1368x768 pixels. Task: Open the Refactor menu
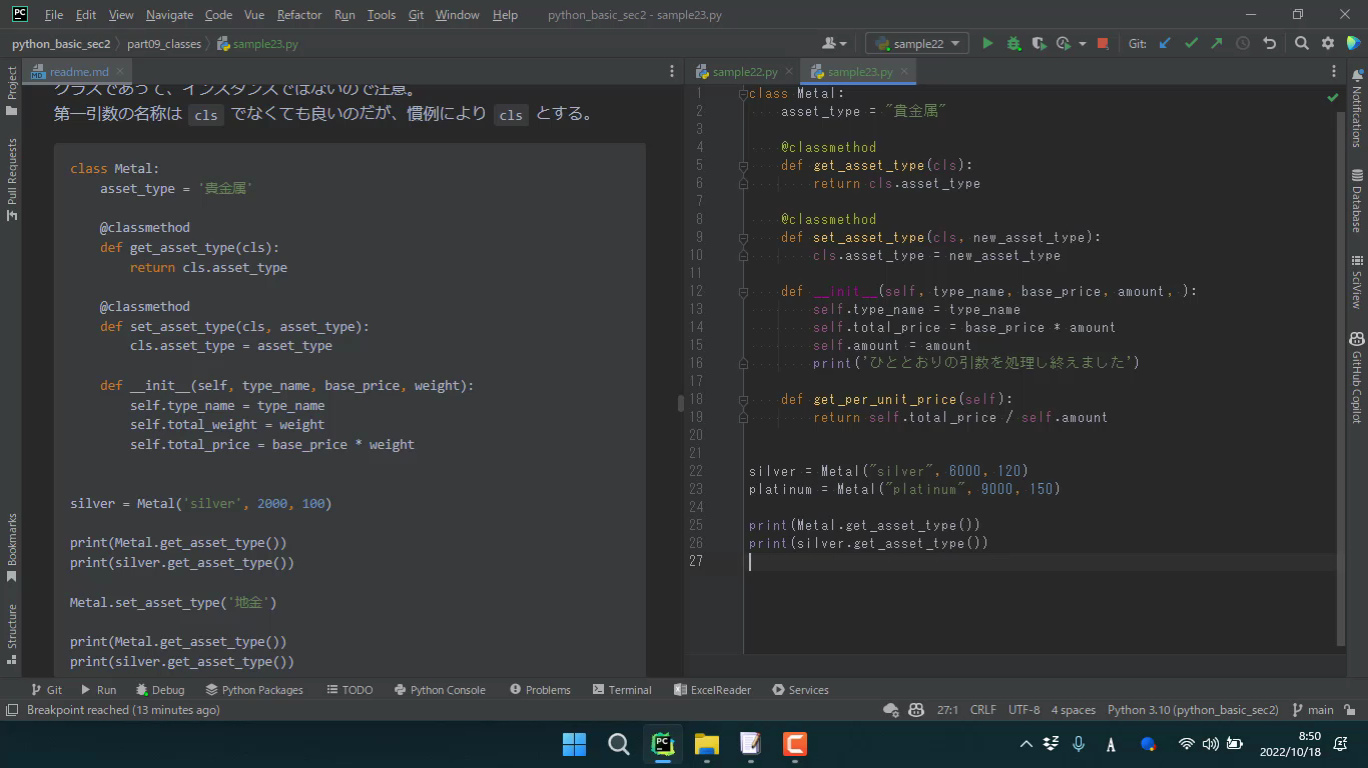tap(299, 15)
